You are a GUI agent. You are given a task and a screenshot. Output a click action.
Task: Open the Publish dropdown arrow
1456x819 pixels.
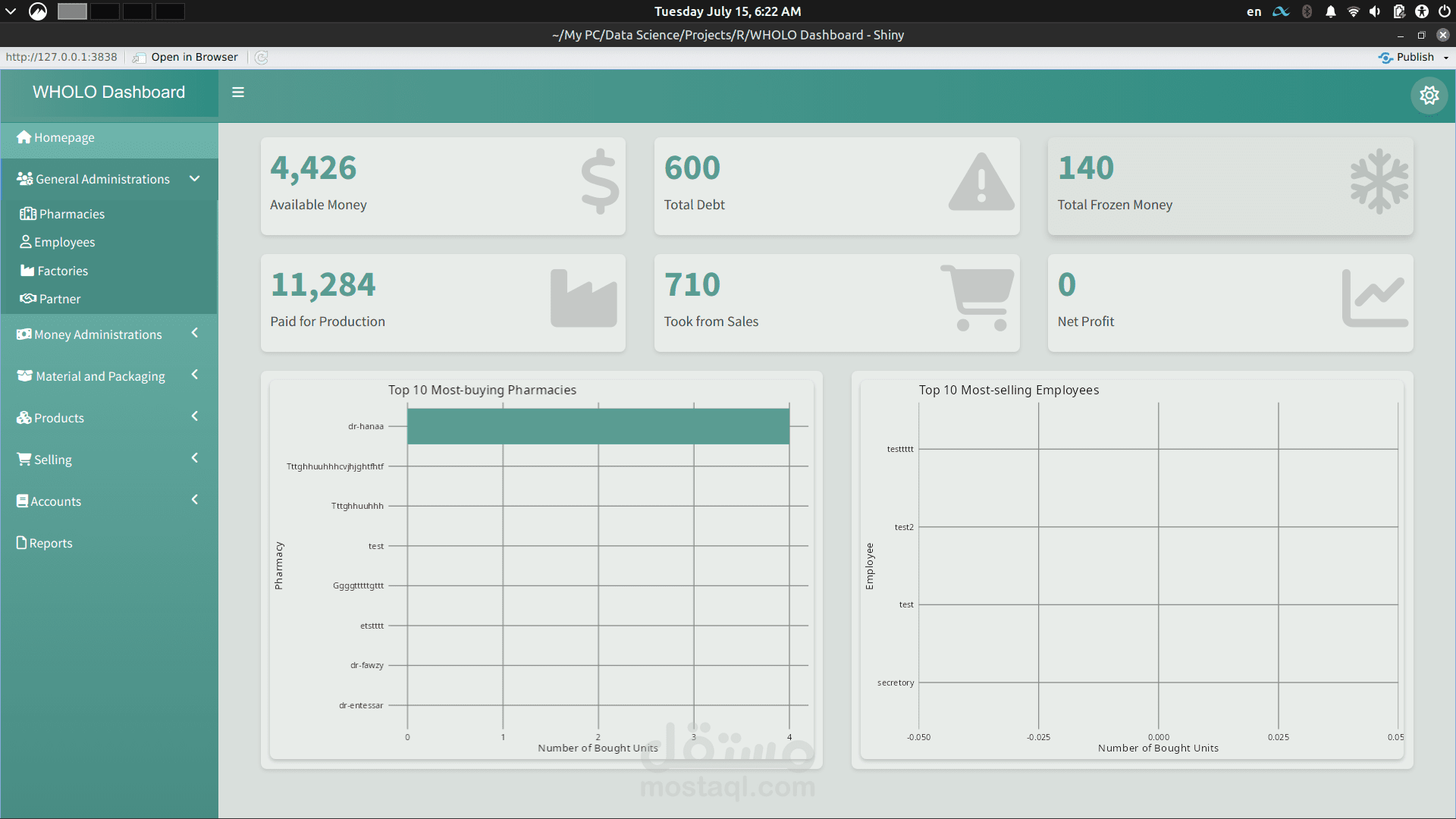click(x=1445, y=57)
